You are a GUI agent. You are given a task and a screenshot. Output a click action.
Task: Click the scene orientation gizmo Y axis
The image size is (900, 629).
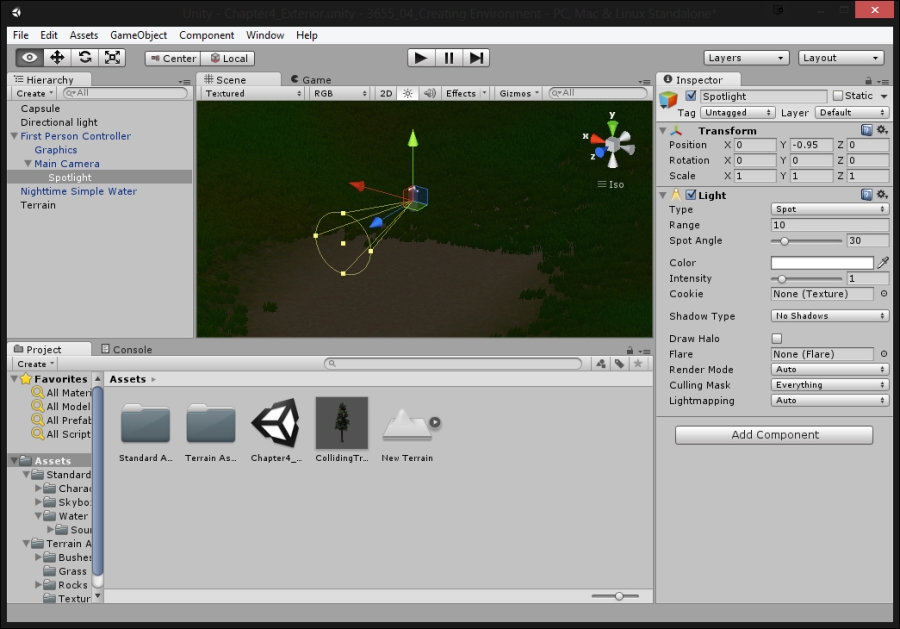[612, 125]
